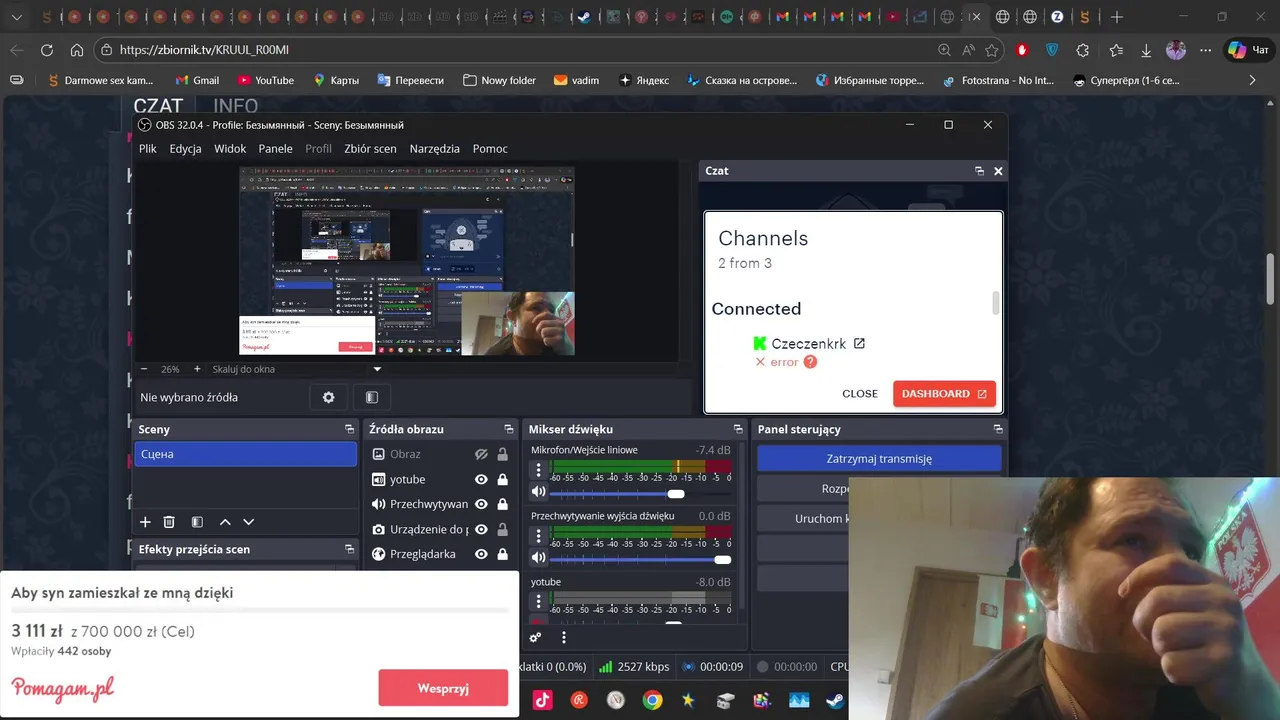This screenshot has width=1280, height=720.
Task: Hide the Przechwytywan source eye icon
Action: tap(481, 504)
